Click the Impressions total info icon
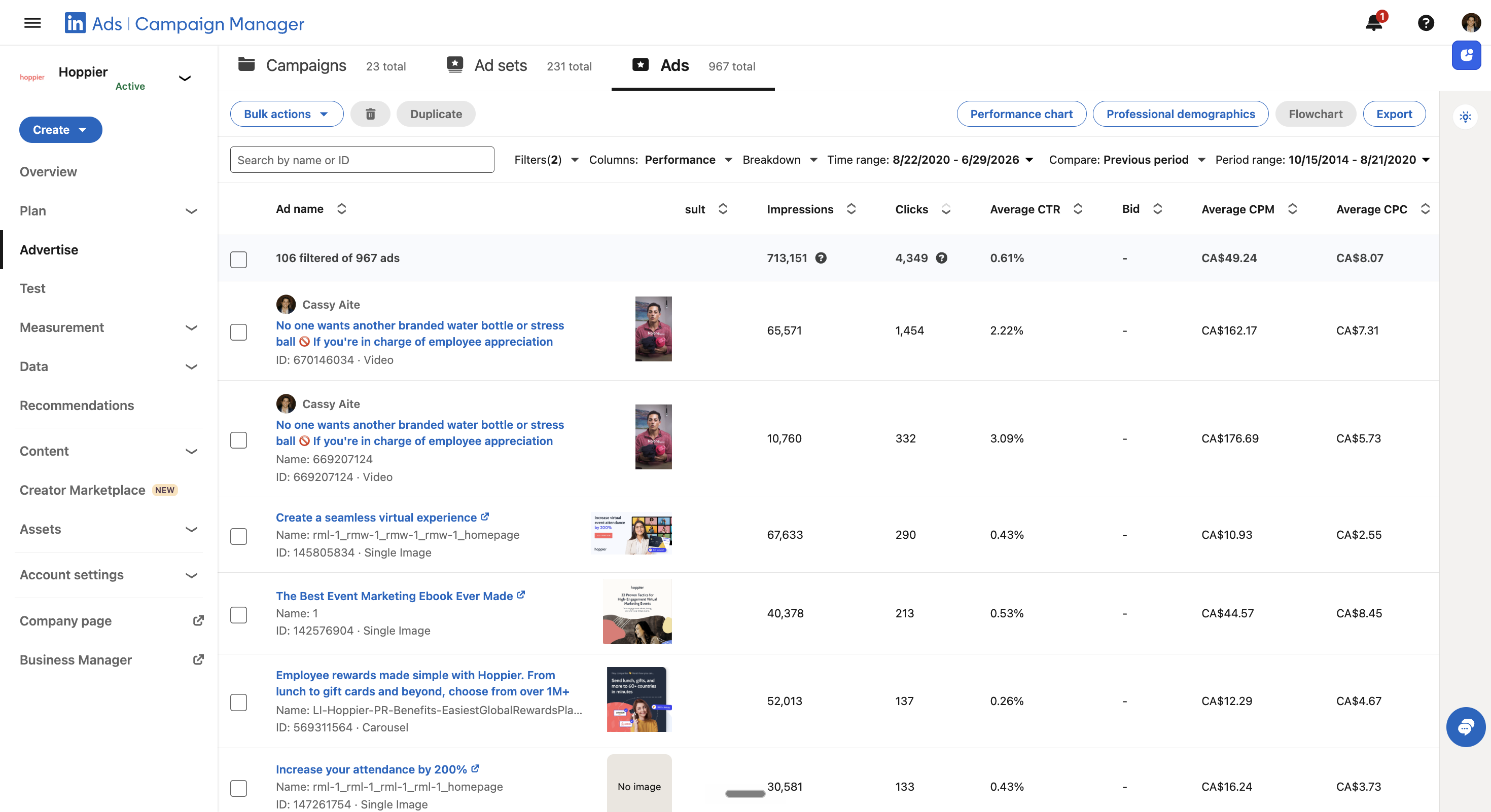Image resolution: width=1491 pixels, height=812 pixels. 821,258
